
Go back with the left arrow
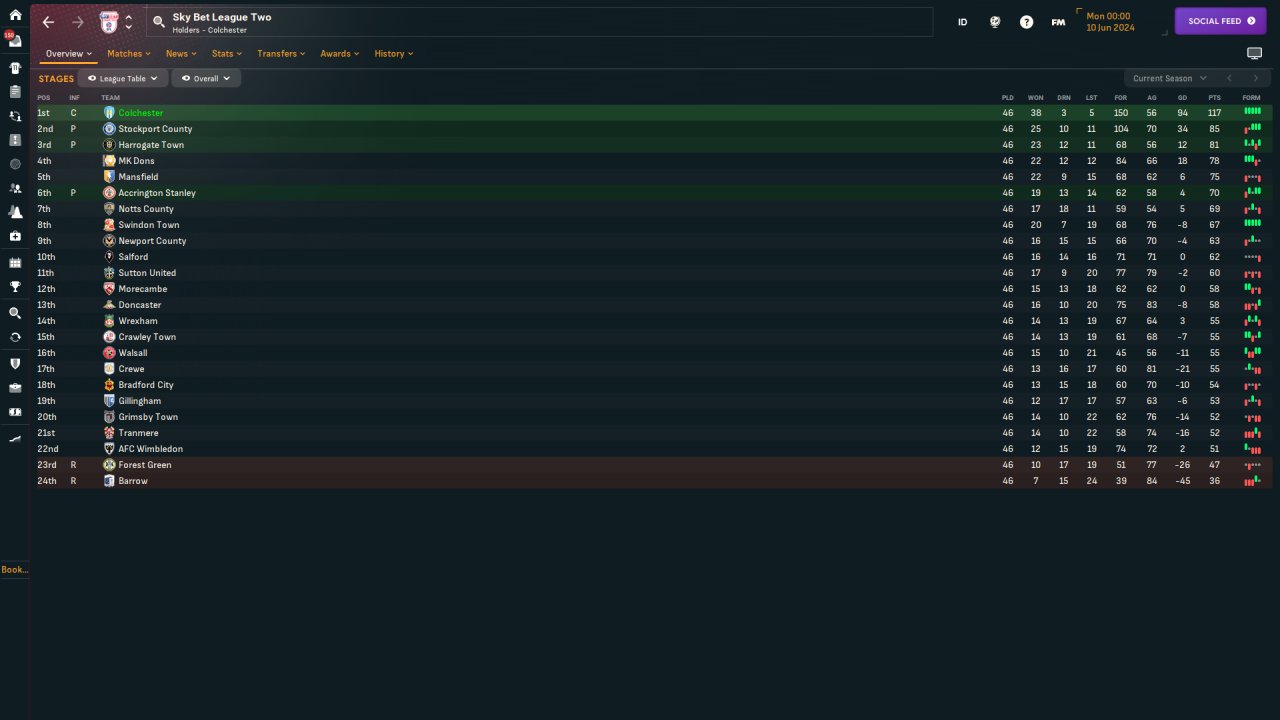48,22
